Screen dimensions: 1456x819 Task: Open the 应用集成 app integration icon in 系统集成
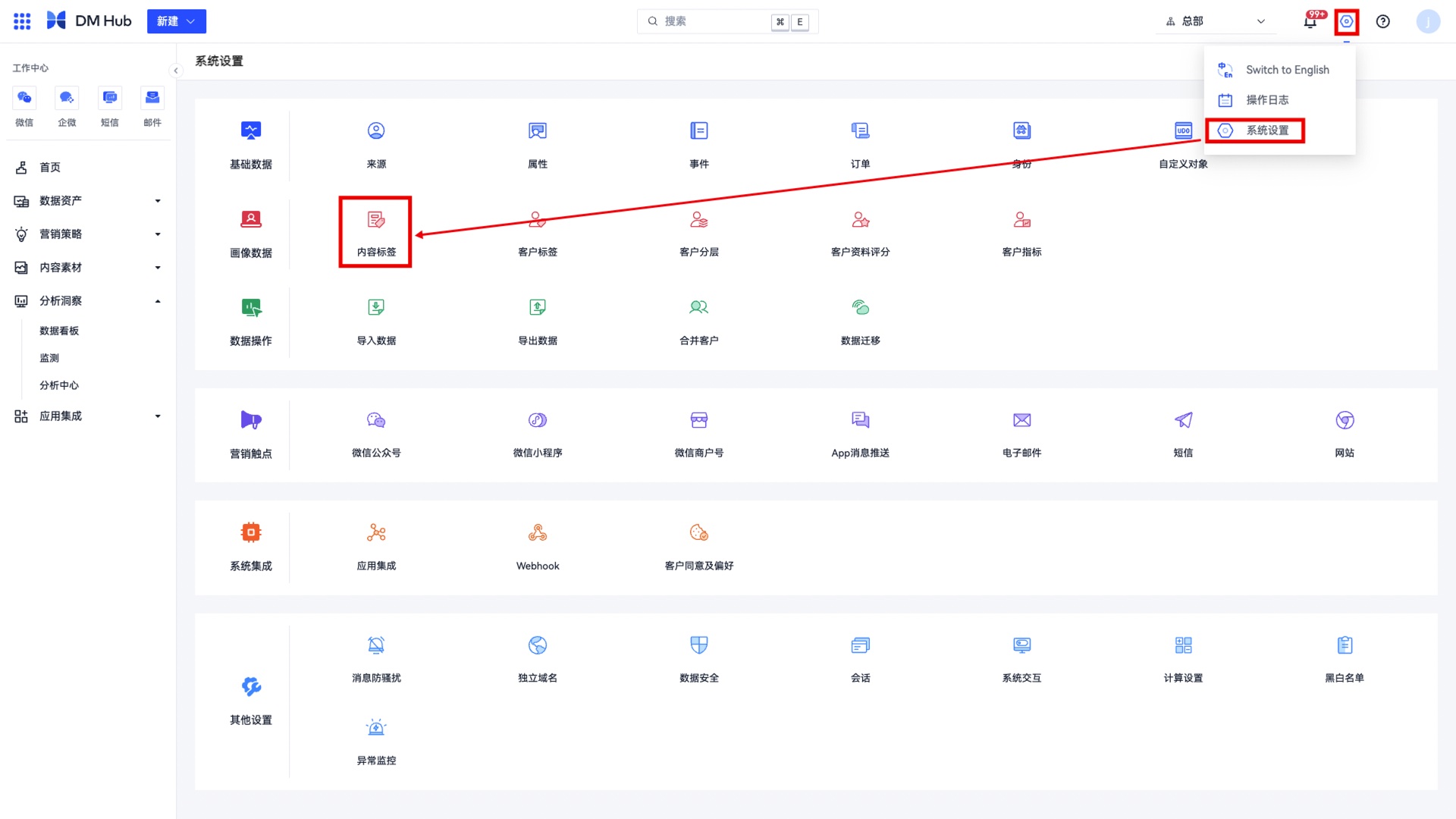click(x=376, y=533)
